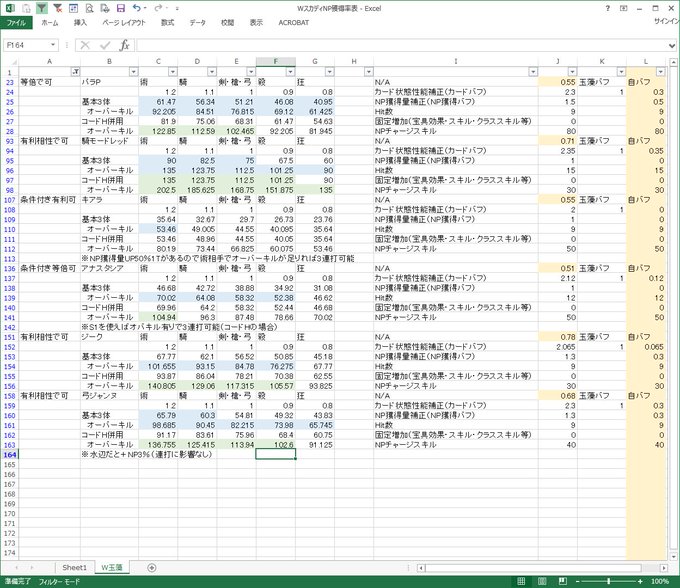This screenshot has height=588, width=680.
Task: Click the new document icon in quick access toolbar
Action: click(x=26, y=8)
